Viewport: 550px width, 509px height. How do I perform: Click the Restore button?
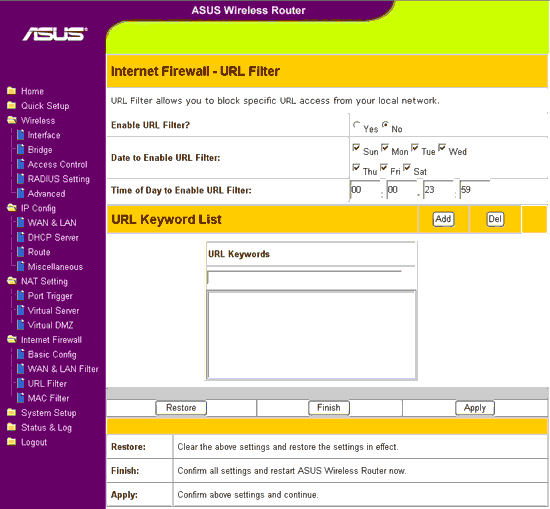point(181,408)
